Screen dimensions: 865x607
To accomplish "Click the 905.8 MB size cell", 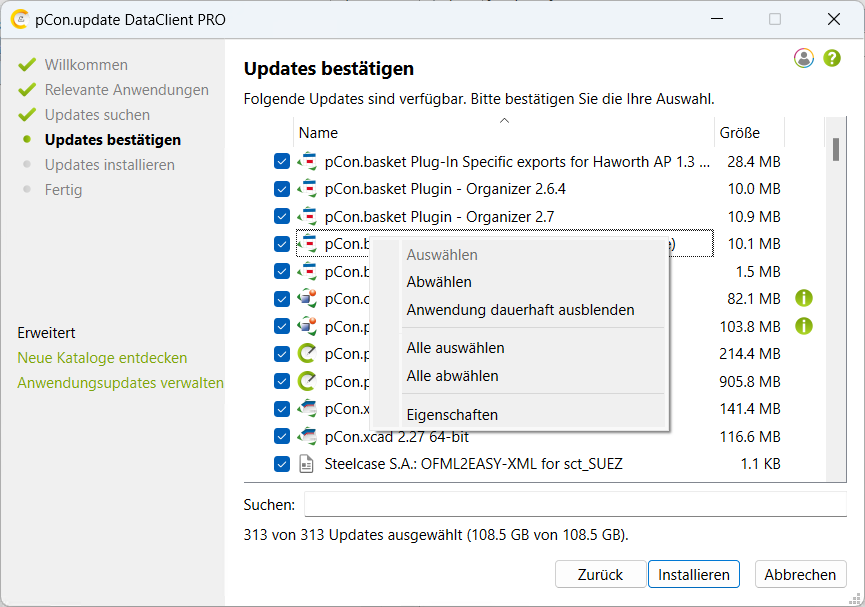I will click(x=750, y=382).
